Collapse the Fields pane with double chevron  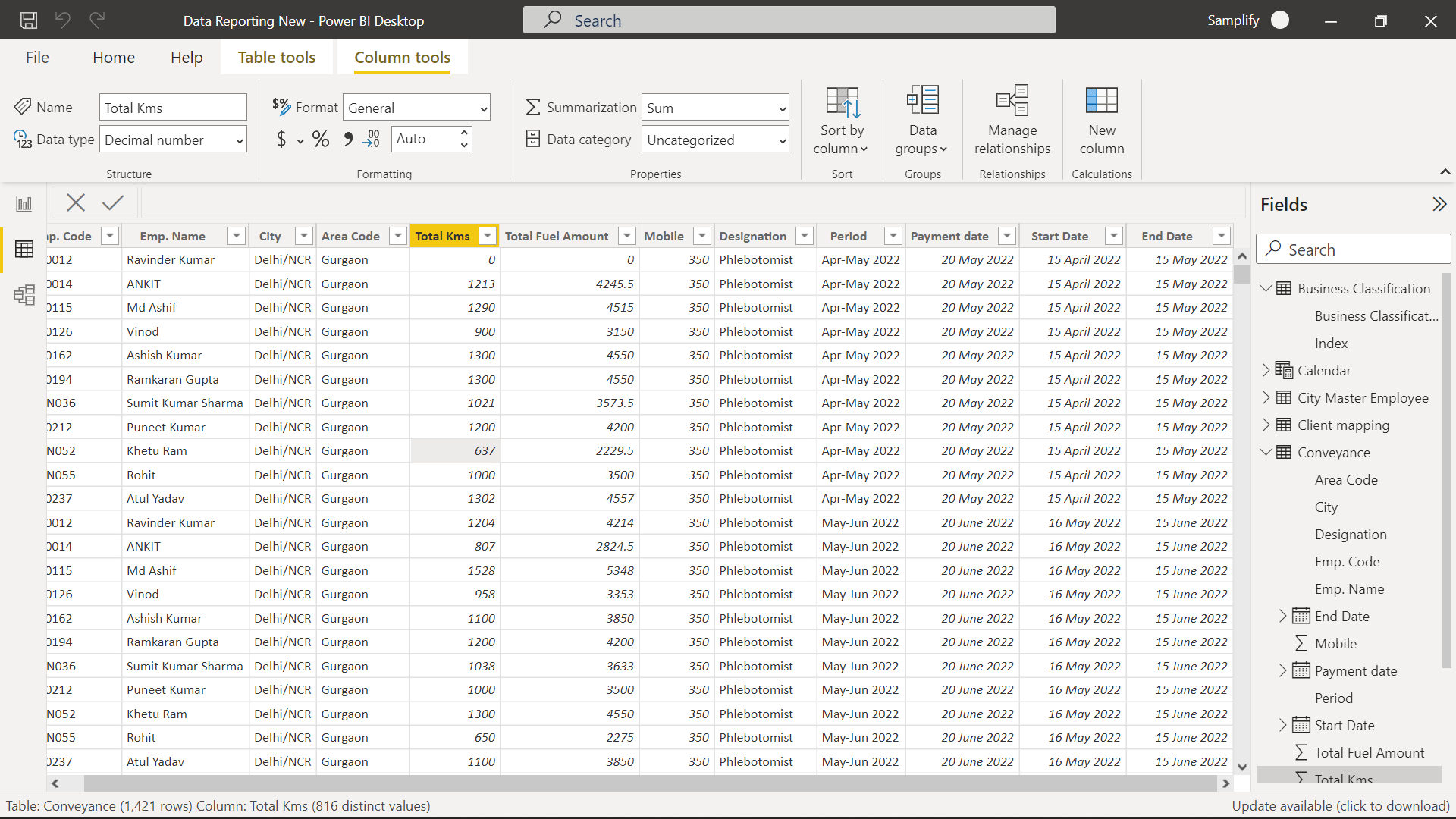pyautogui.click(x=1439, y=204)
